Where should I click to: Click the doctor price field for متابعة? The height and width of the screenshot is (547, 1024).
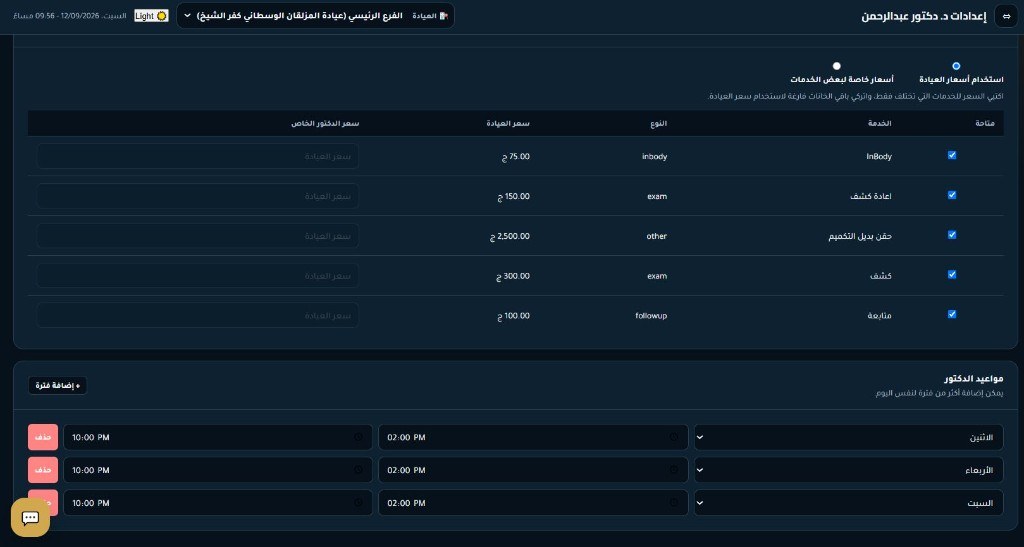point(198,316)
